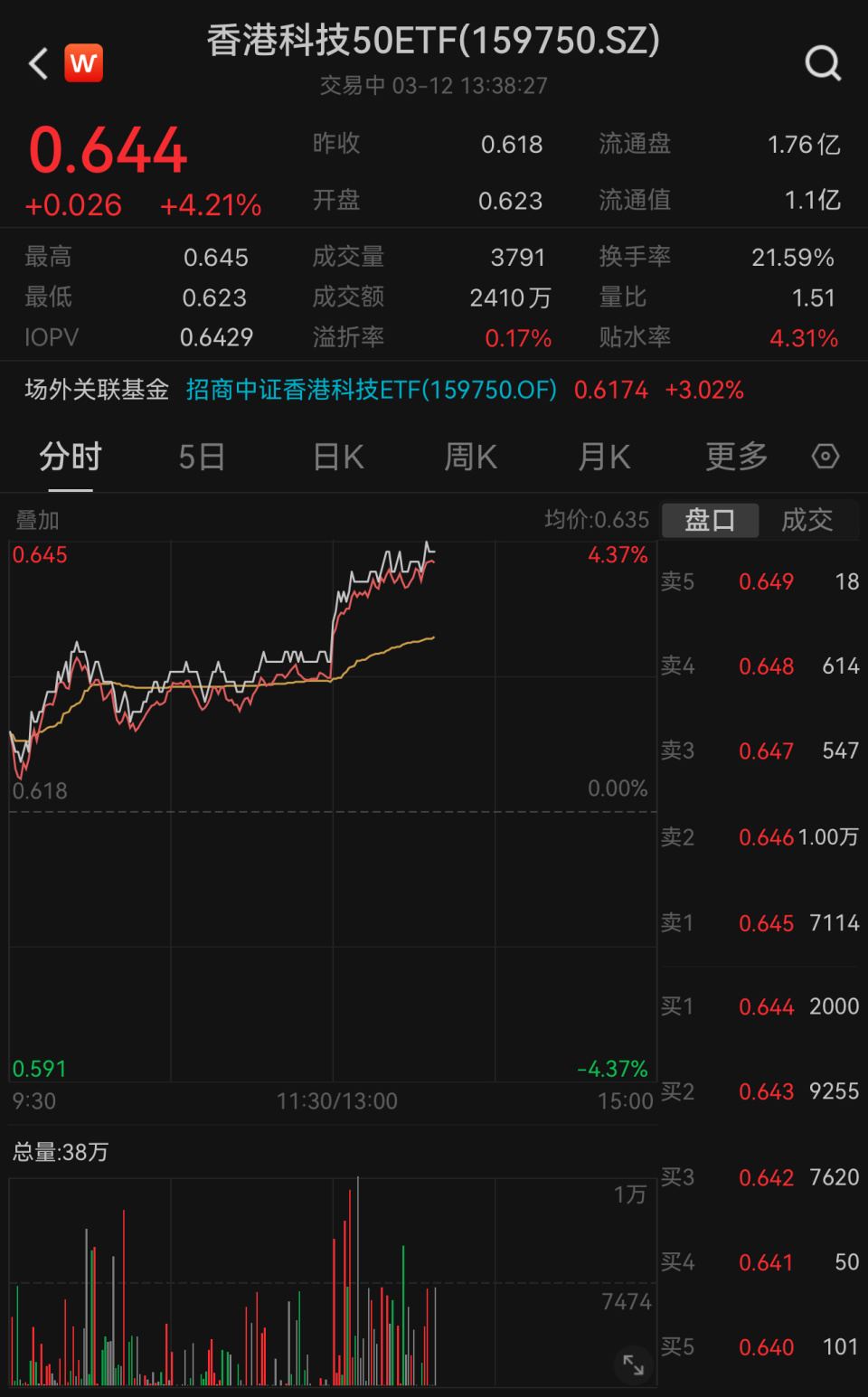The width and height of the screenshot is (868, 1397).
Task: Tap price change +0.026
Action: (x=73, y=205)
